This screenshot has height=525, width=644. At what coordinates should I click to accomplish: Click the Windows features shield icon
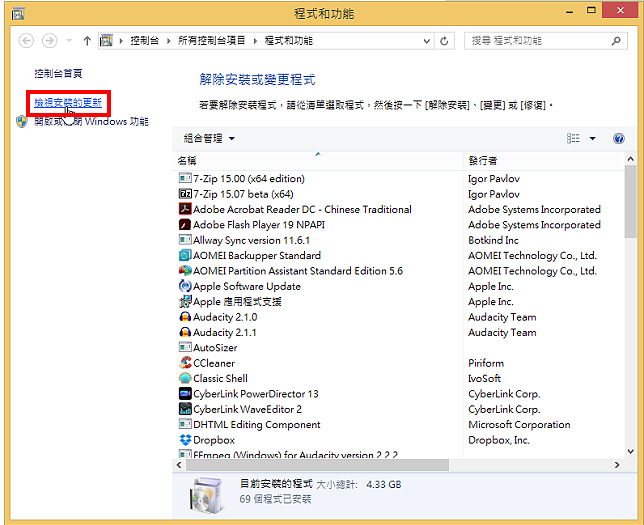[22, 122]
